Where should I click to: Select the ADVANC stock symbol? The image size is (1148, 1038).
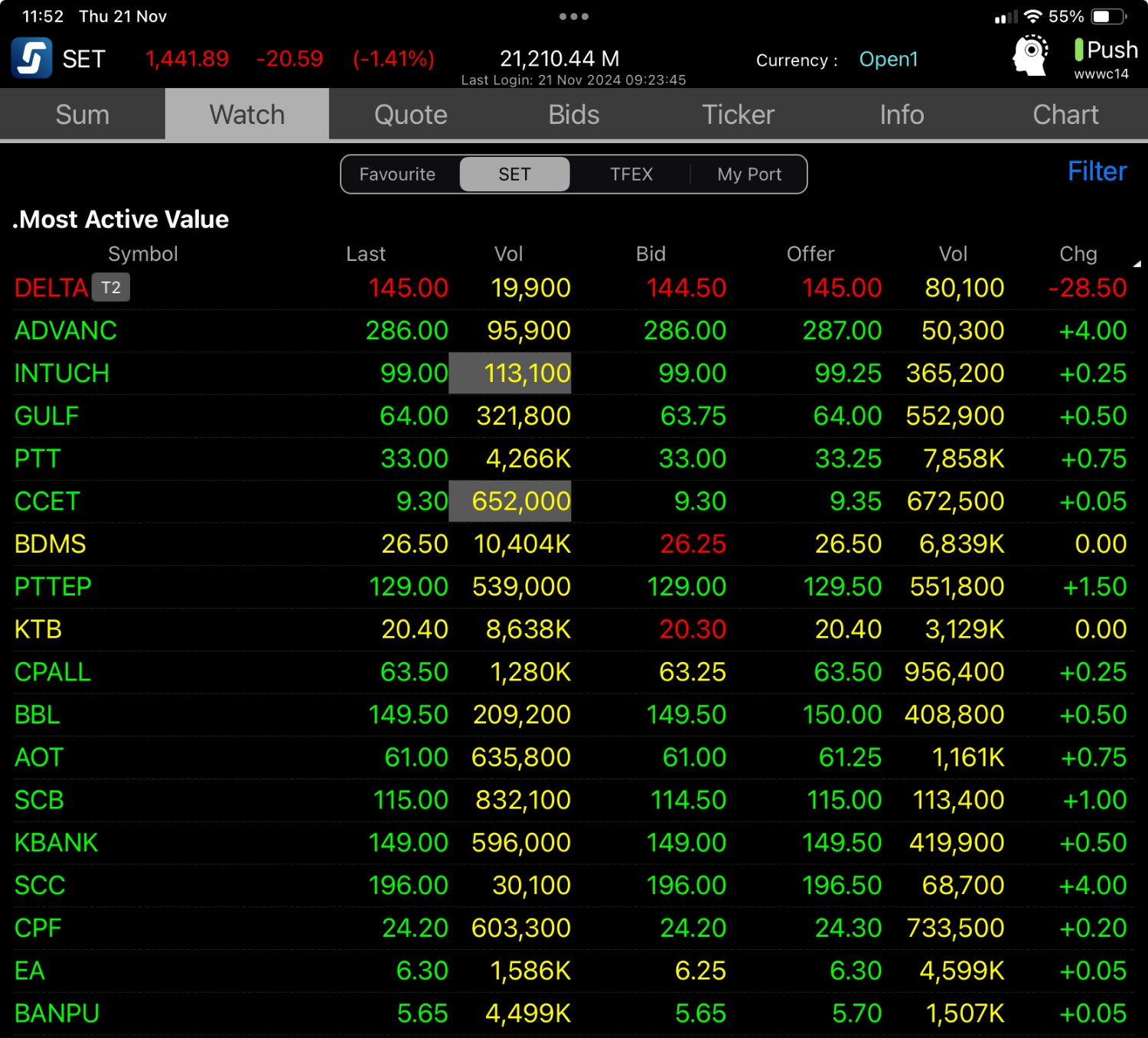coord(66,331)
